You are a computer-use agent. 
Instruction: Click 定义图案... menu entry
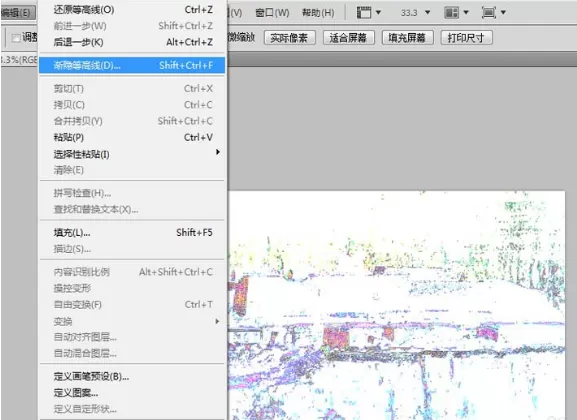tap(132, 393)
